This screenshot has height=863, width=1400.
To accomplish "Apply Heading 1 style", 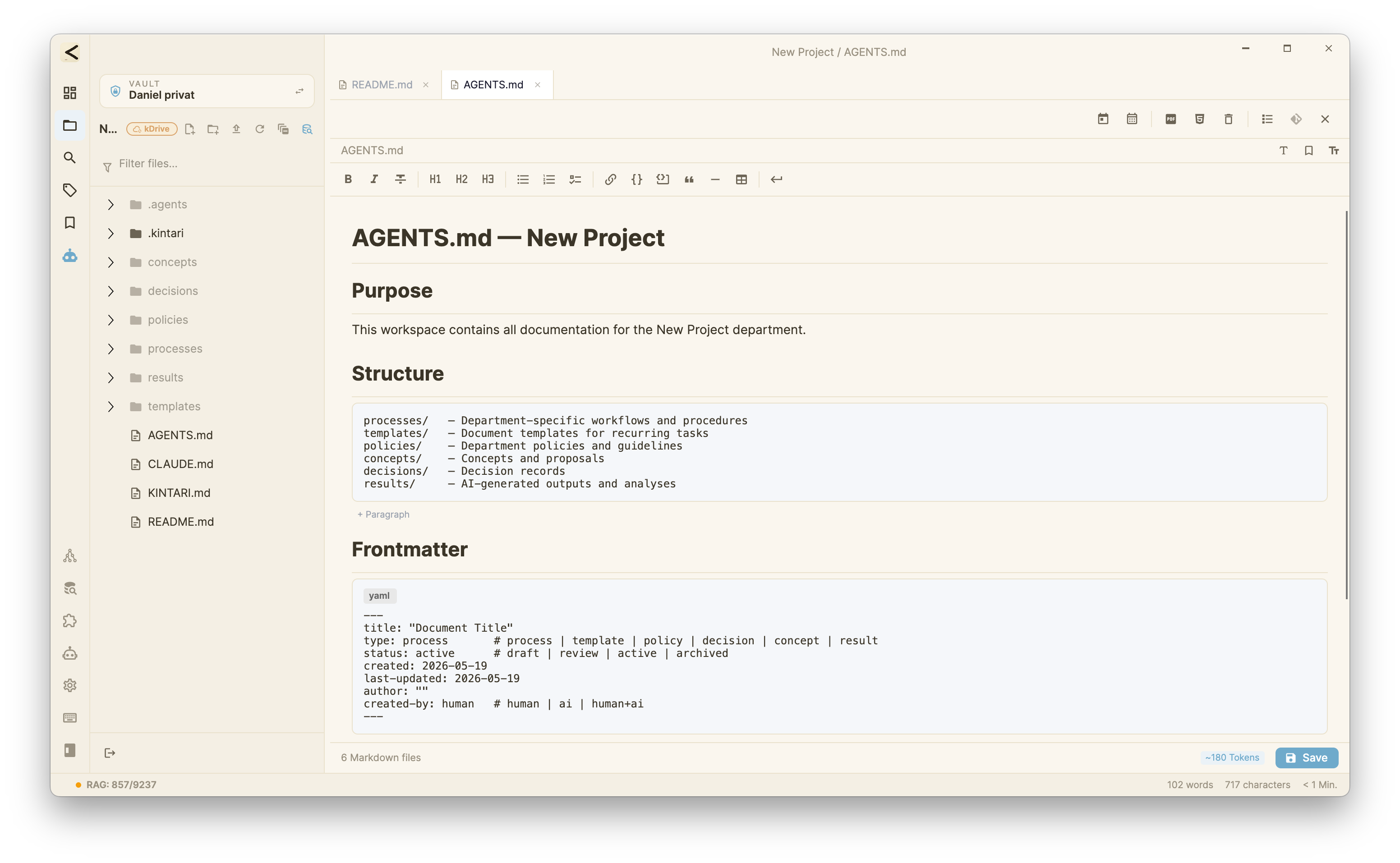I will click(435, 179).
